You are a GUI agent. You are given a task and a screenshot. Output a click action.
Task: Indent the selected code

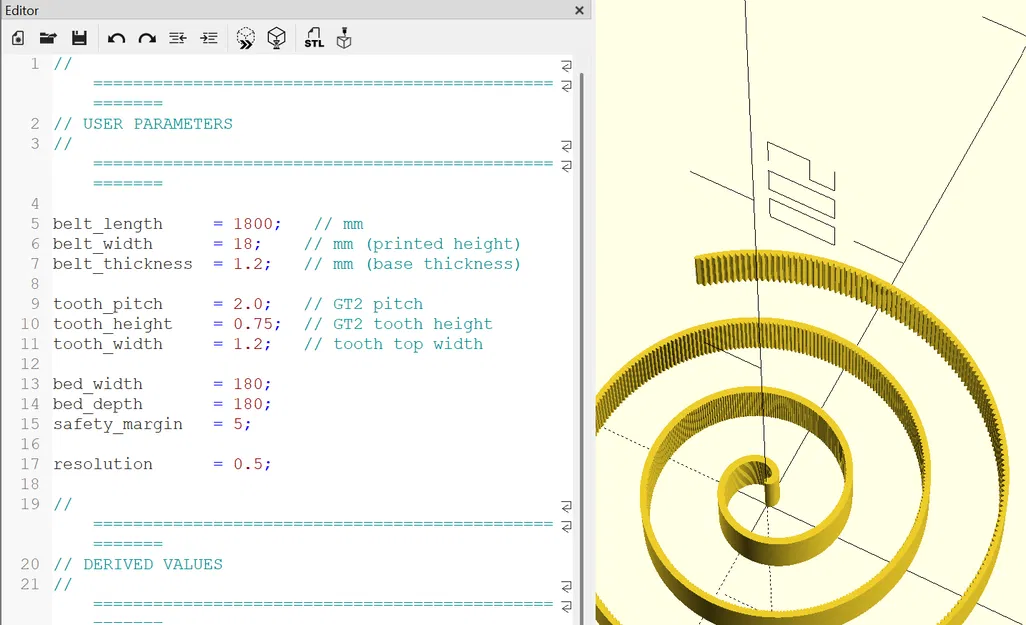point(209,39)
